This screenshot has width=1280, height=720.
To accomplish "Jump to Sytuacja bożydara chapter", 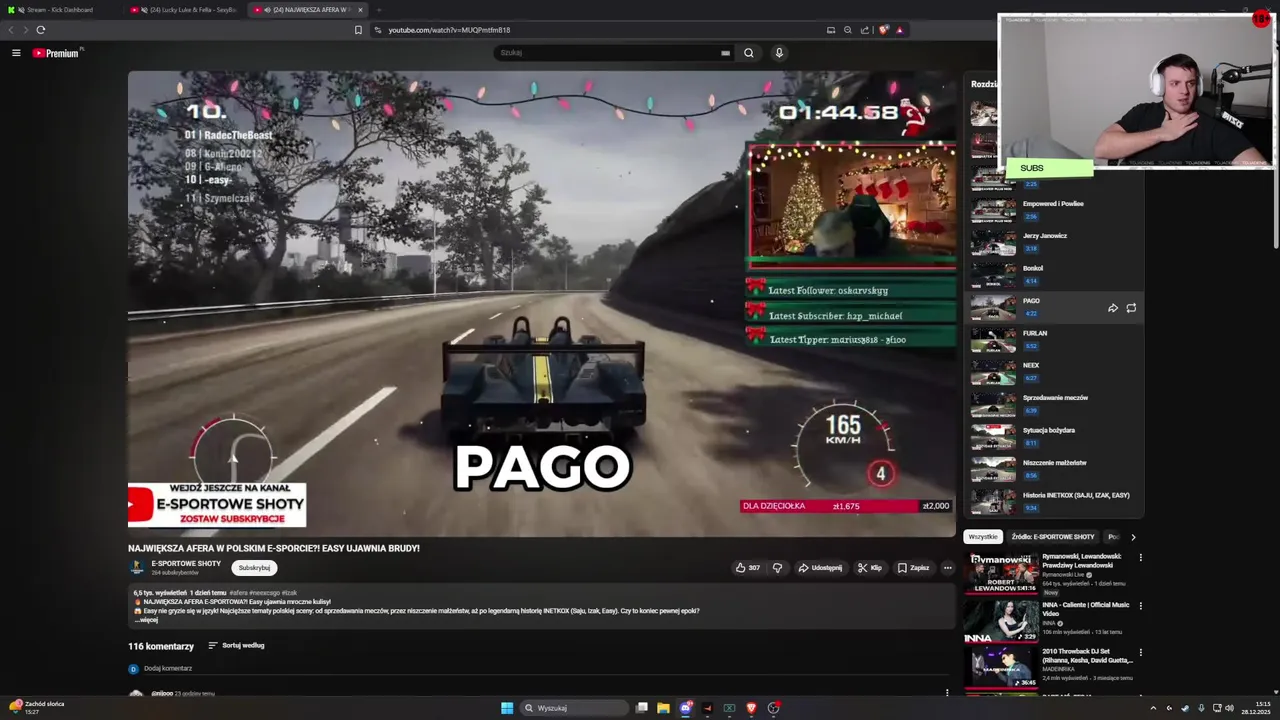I will 1053,436.
